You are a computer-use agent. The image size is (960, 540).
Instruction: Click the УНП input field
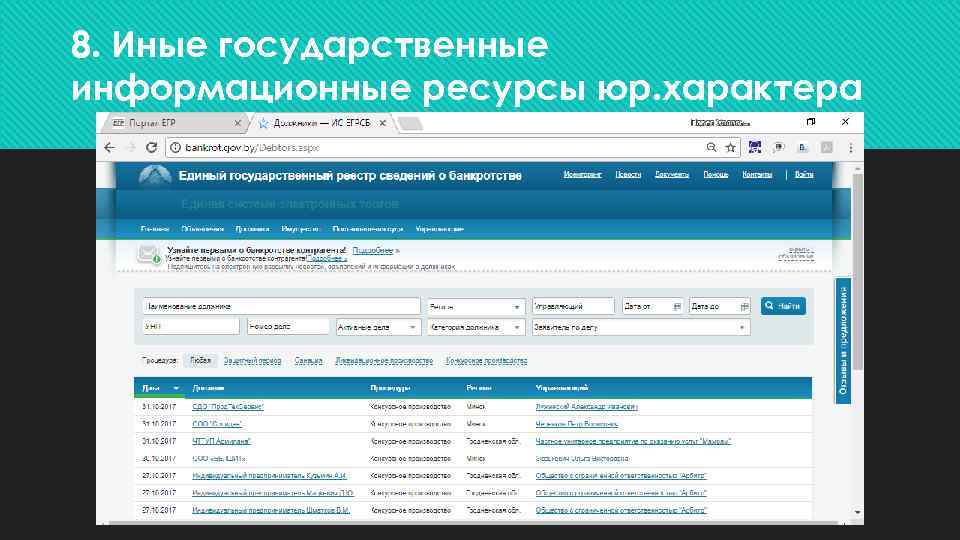click(190, 327)
